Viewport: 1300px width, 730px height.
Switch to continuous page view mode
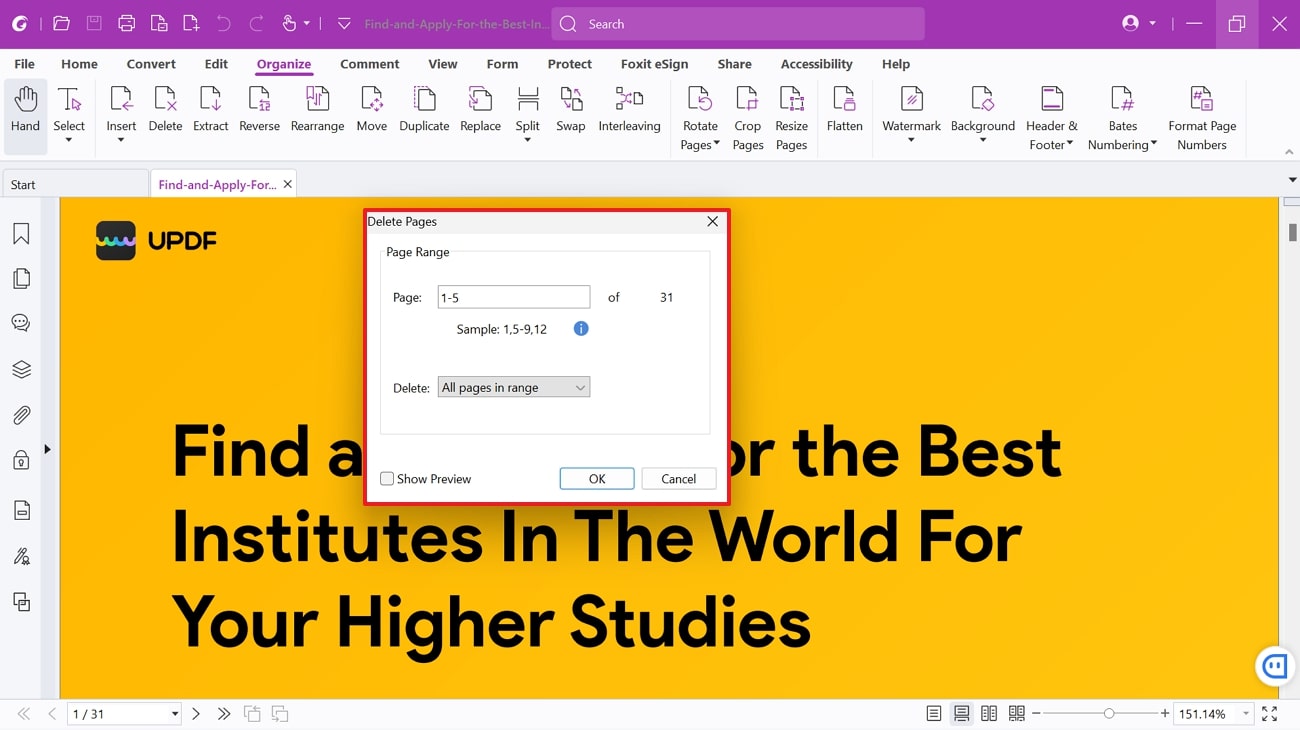pyautogui.click(x=961, y=714)
